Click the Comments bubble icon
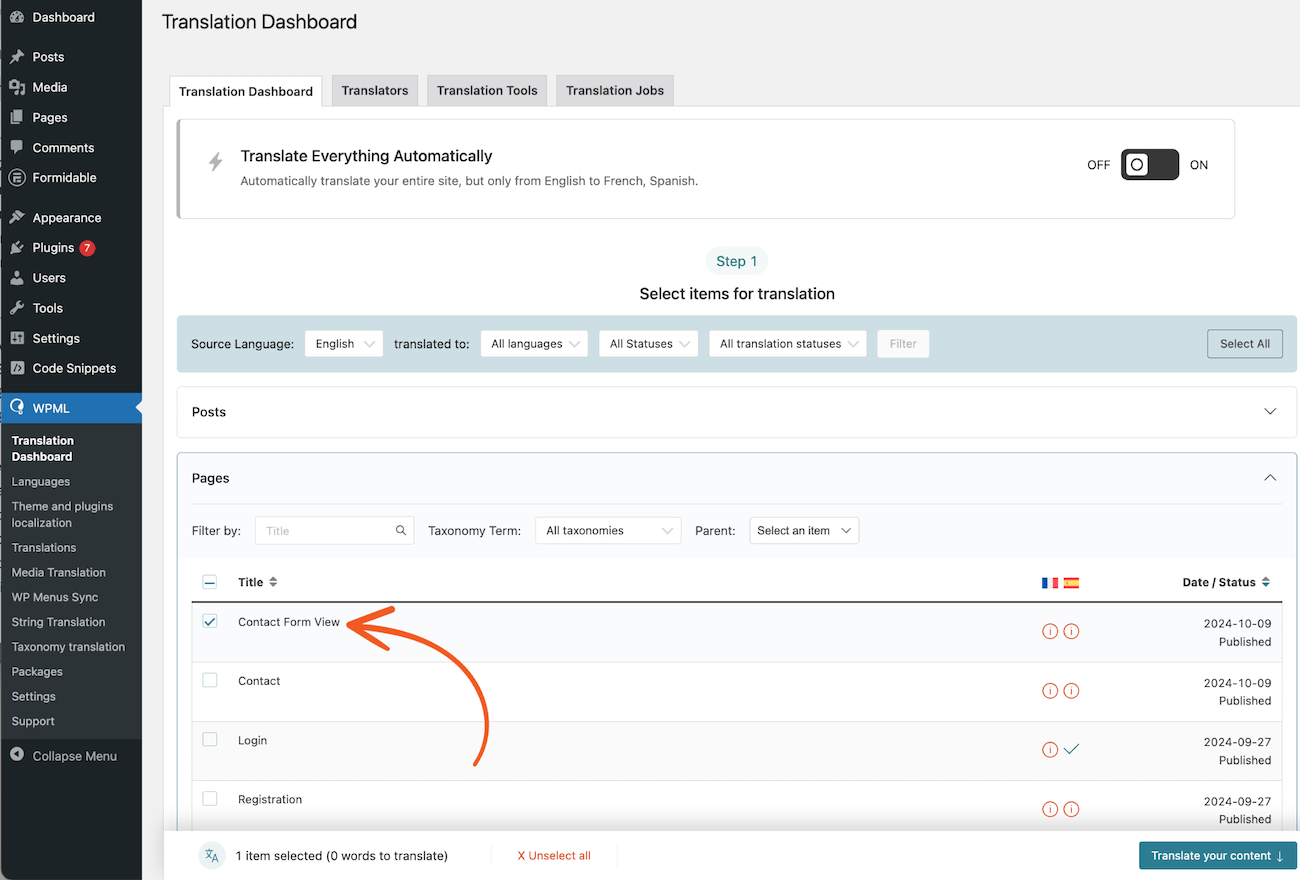Viewport: 1300px width, 880px height. pos(17,147)
